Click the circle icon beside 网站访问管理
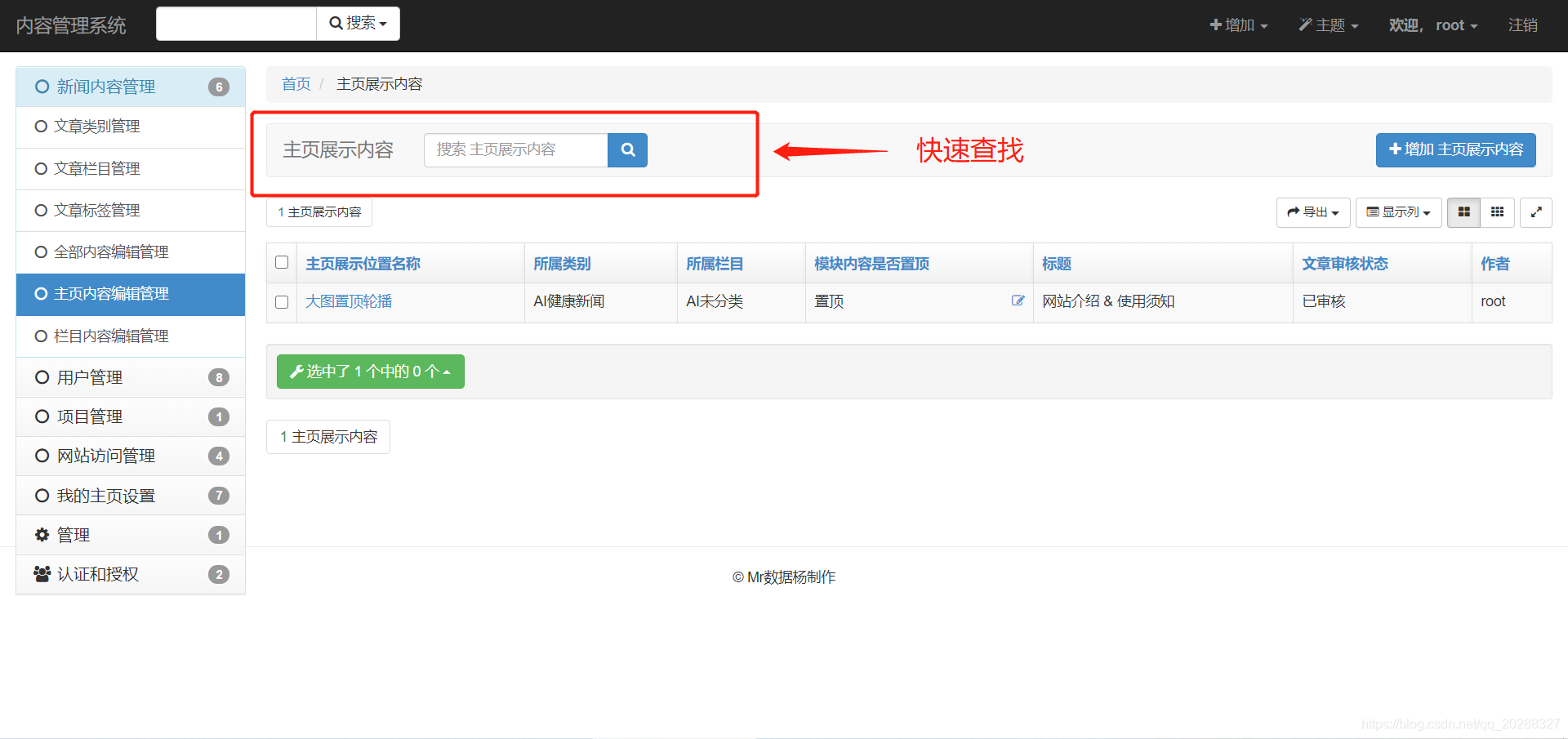 42,456
